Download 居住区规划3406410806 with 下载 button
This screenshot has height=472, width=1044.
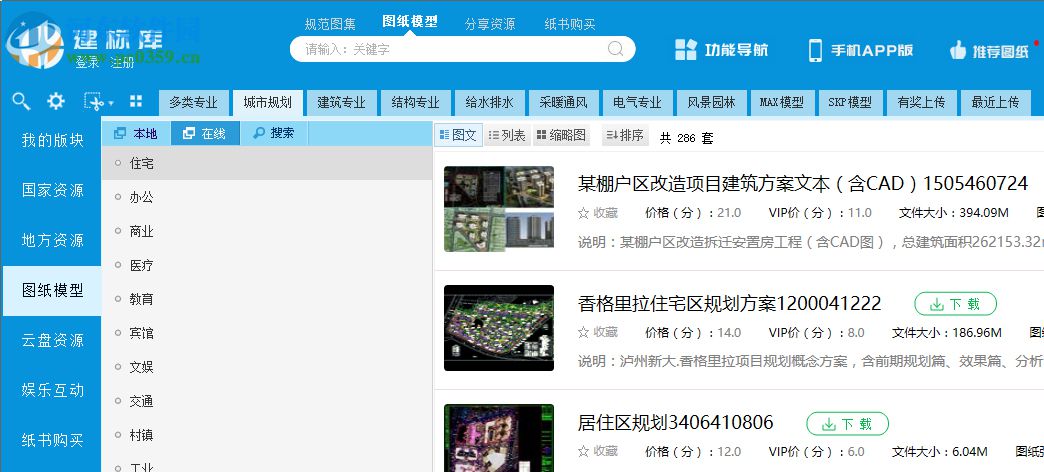tap(848, 423)
